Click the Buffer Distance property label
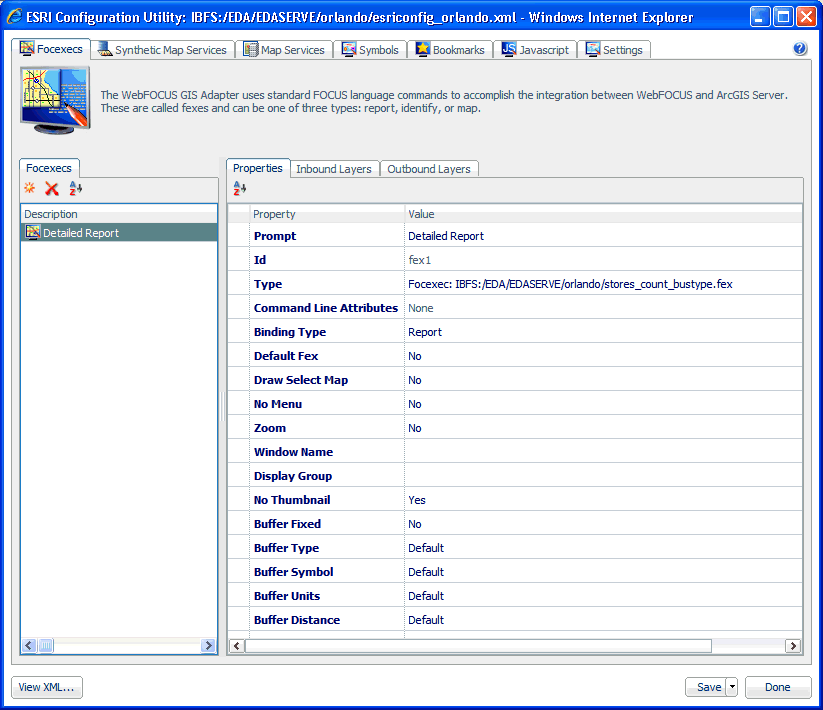 (297, 620)
